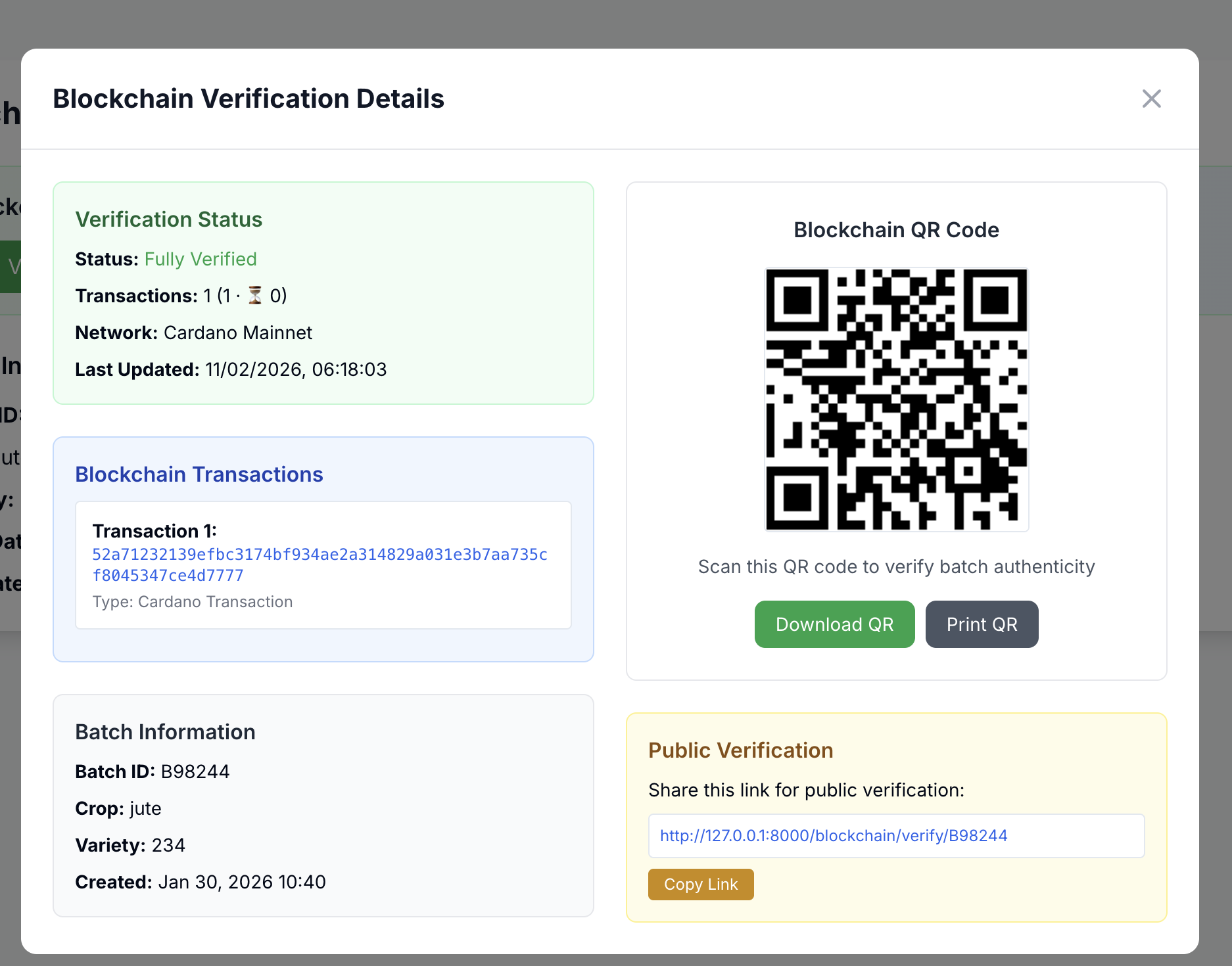Viewport: 1232px width, 966px height.
Task: Click the Last Updated timestamp 11/02/2026, 06:18:03
Action: point(296,369)
